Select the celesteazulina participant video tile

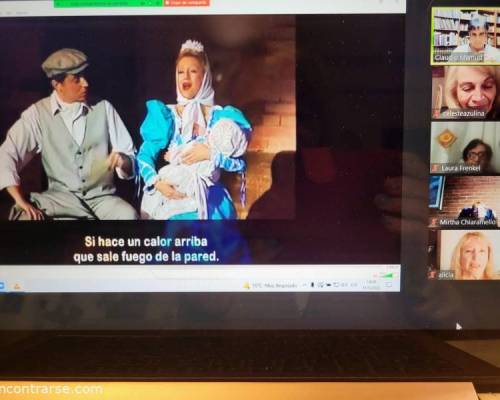tap(466, 93)
